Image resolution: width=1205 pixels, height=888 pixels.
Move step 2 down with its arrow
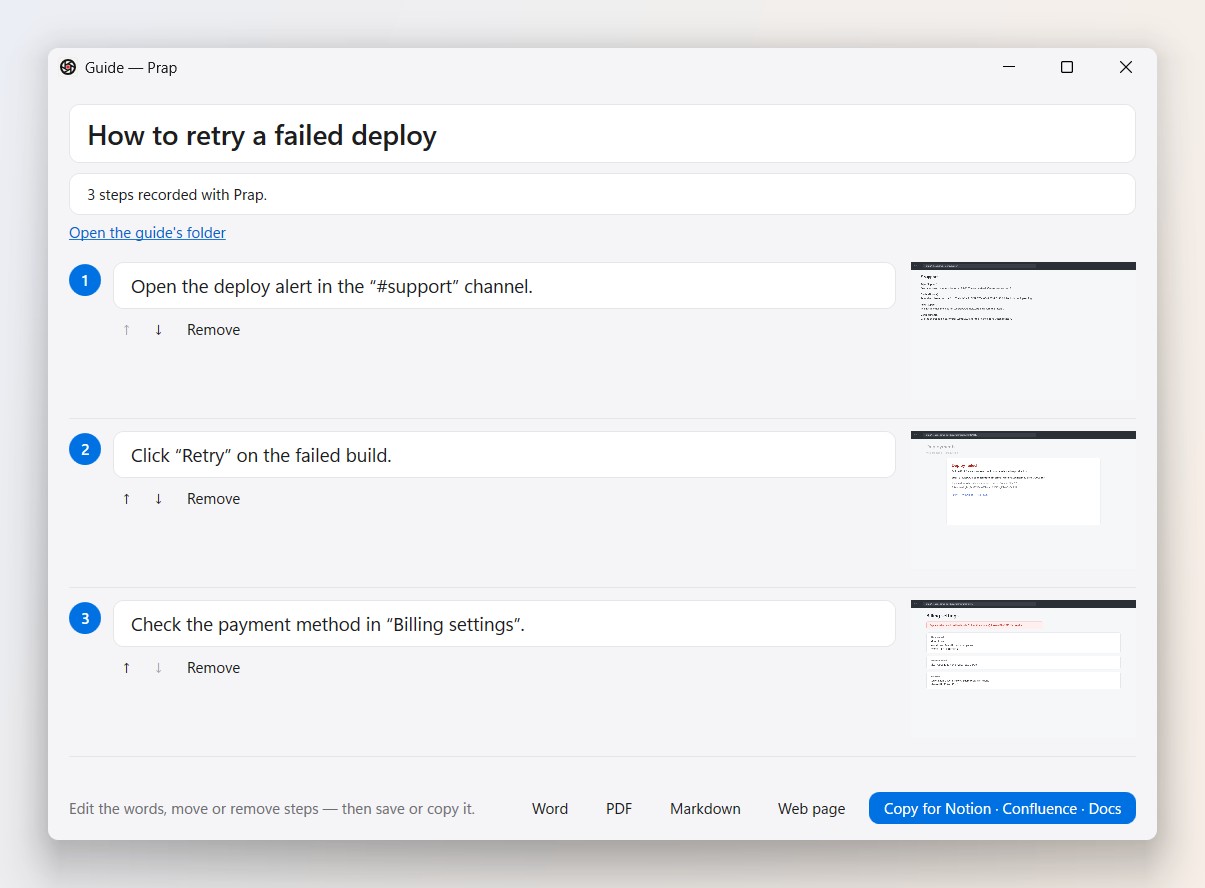[158, 499]
